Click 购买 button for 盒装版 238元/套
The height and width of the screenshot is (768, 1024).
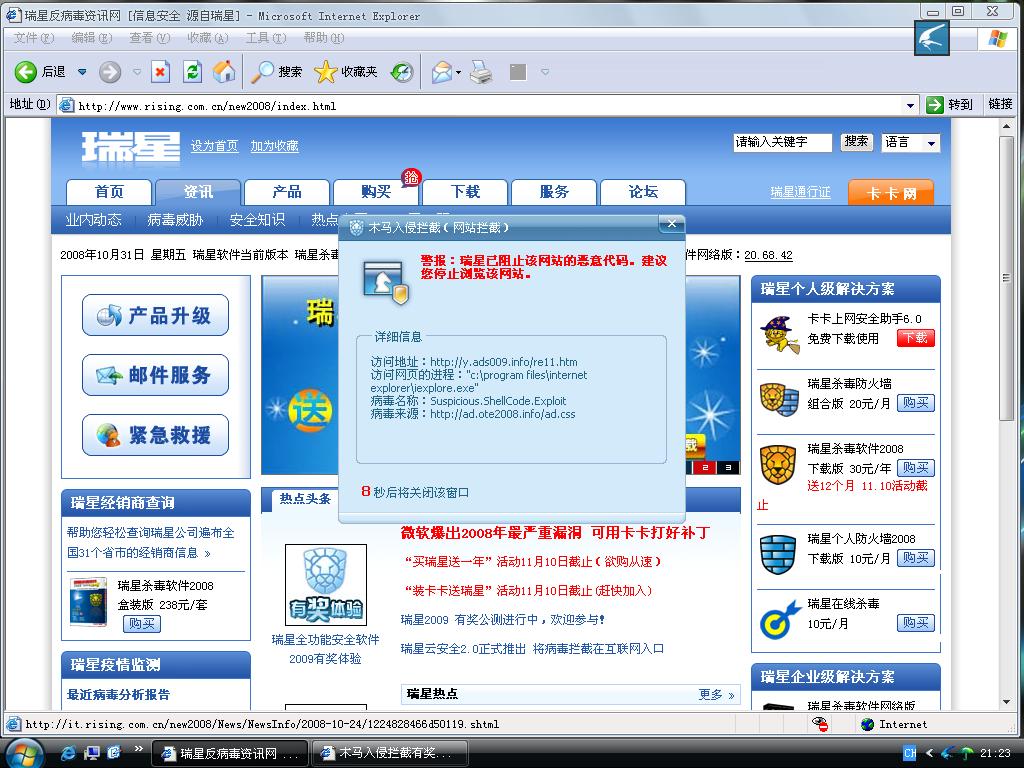[142, 624]
